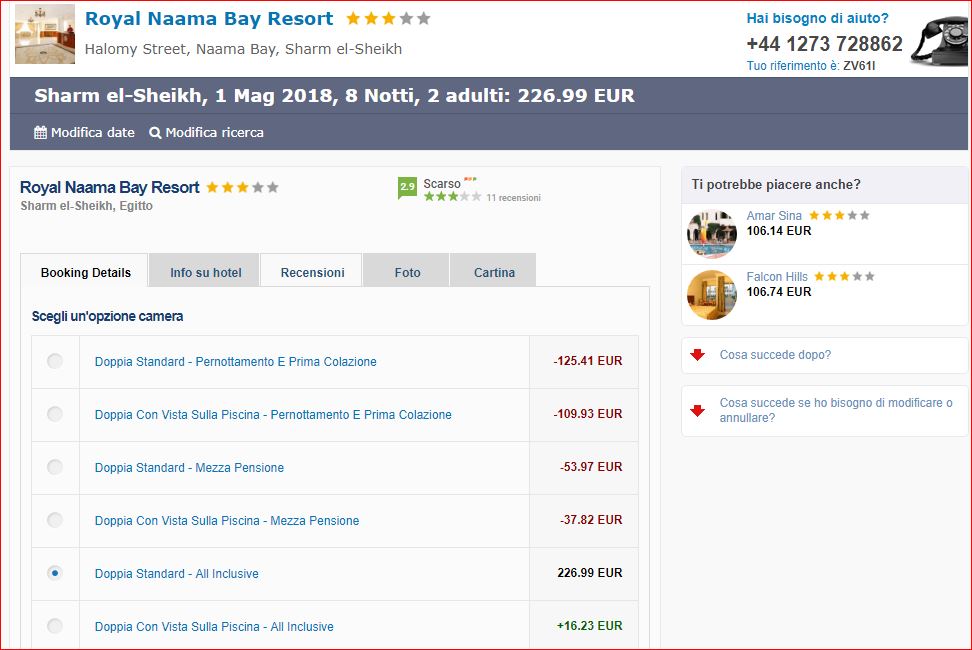The height and width of the screenshot is (650, 972).
Task: Expand Cosa succede se ho bisogno di modificare section
Action: [824, 411]
